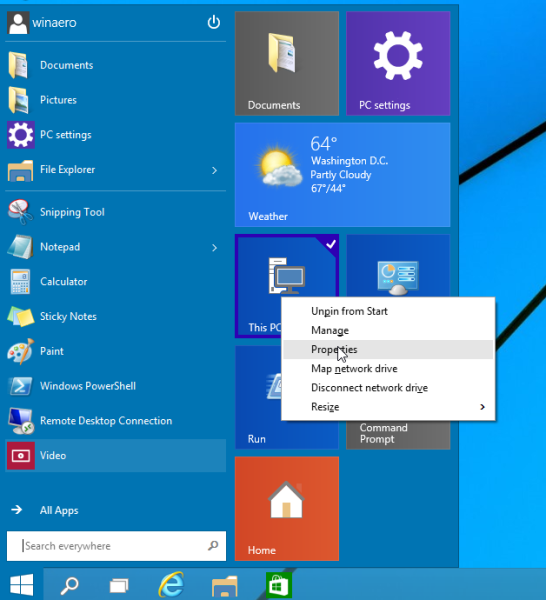Image resolution: width=546 pixels, height=600 pixels.
Task: Click the Paint palette icon
Action: (20, 351)
